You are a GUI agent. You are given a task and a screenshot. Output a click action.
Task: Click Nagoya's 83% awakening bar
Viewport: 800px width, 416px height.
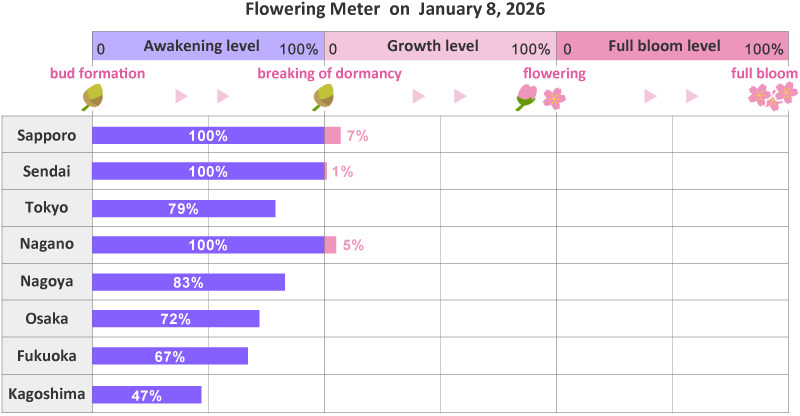tap(188, 282)
